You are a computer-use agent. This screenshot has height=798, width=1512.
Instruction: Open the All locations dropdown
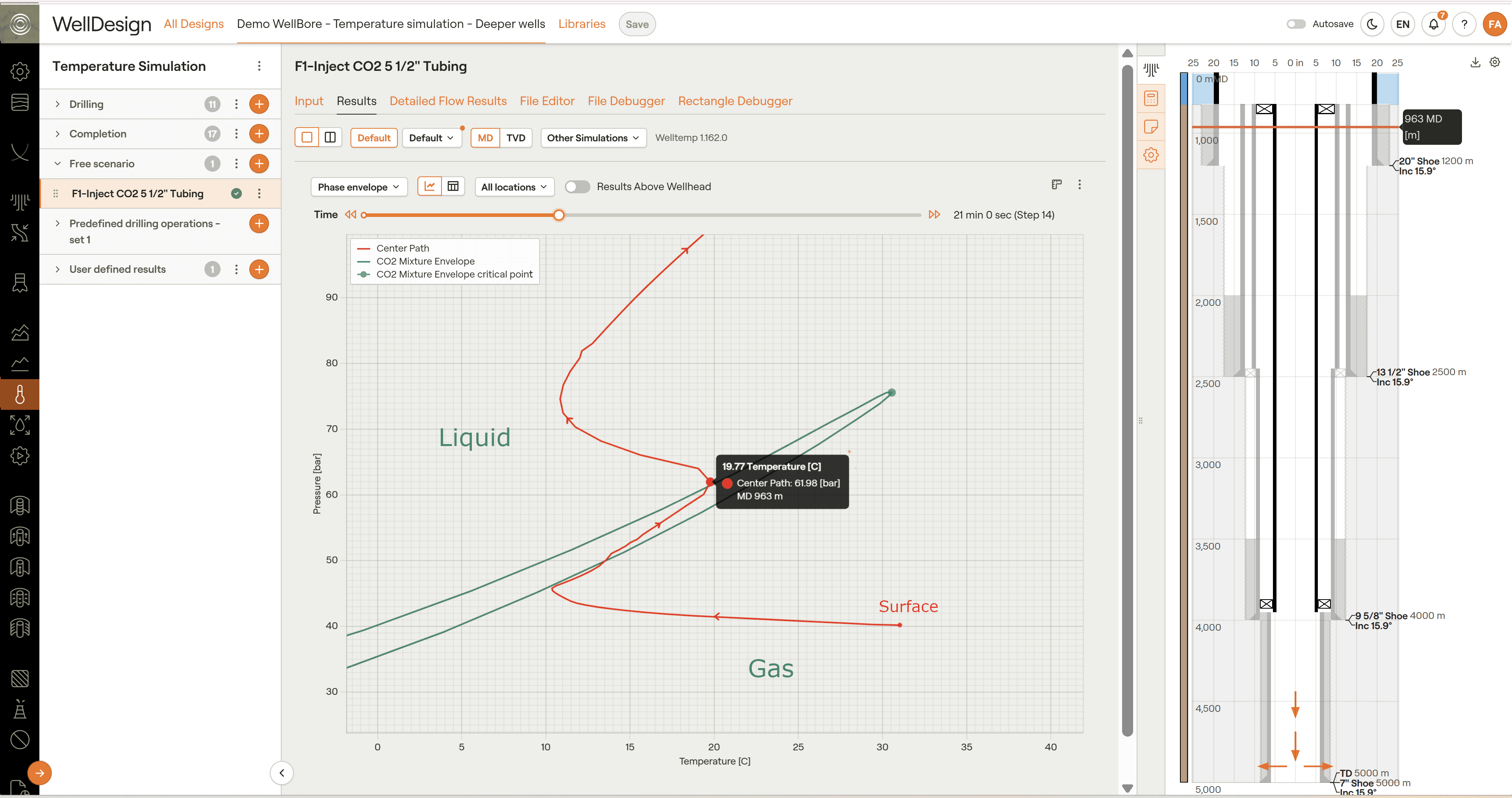514,187
